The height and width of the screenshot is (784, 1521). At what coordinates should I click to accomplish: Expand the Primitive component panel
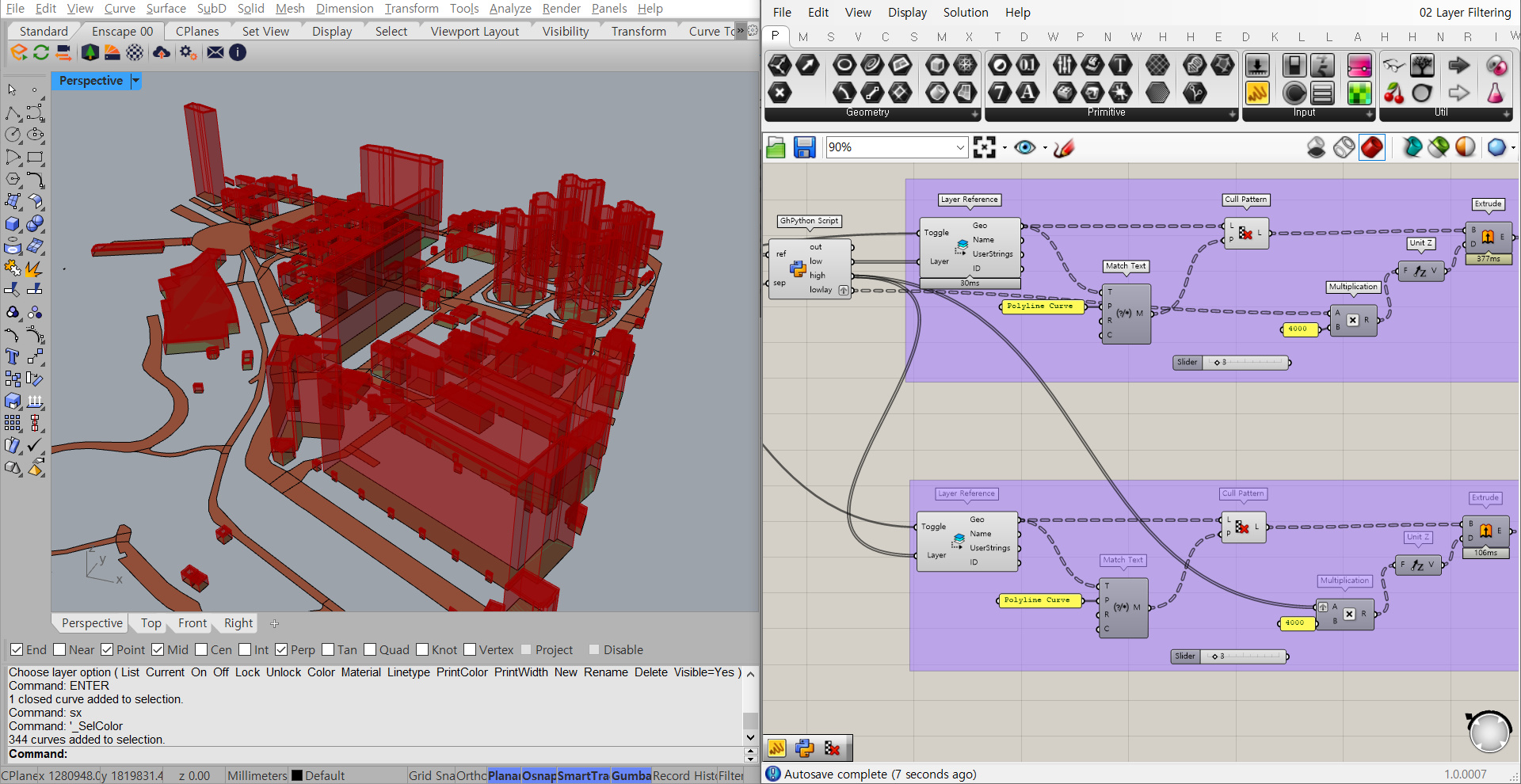[1232, 114]
